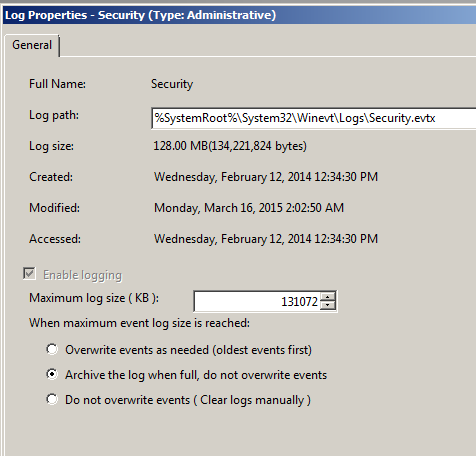This screenshot has width=476, height=456.
Task: Click When maximum event log size is reached text
Action: tap(139, 323)
